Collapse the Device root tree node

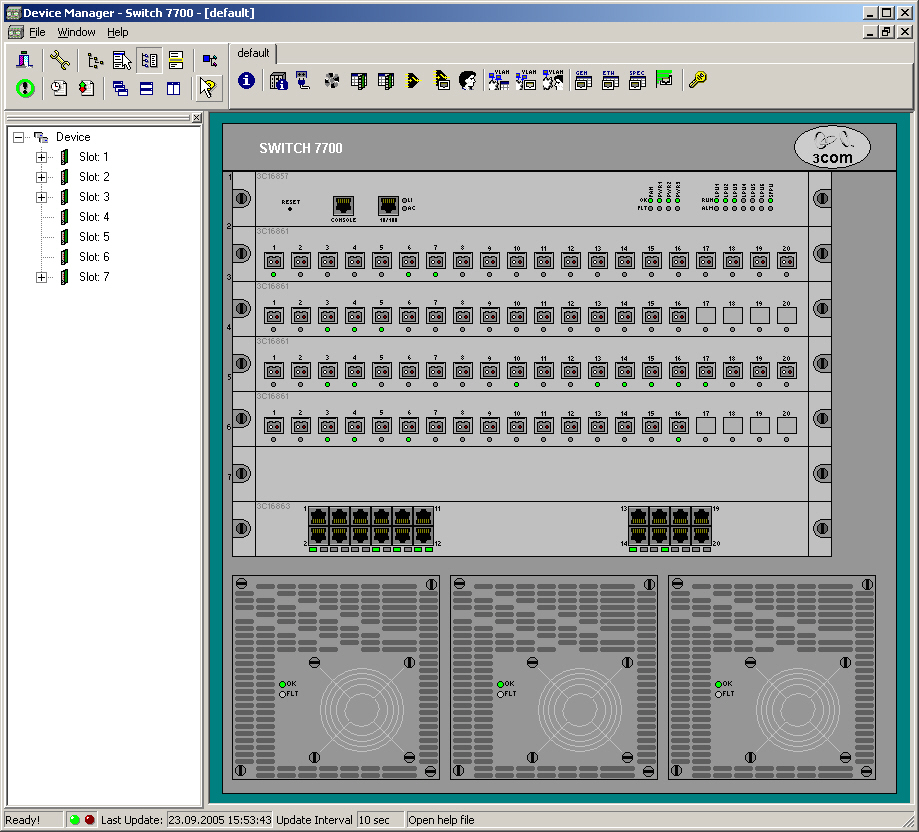pos(19,137)
